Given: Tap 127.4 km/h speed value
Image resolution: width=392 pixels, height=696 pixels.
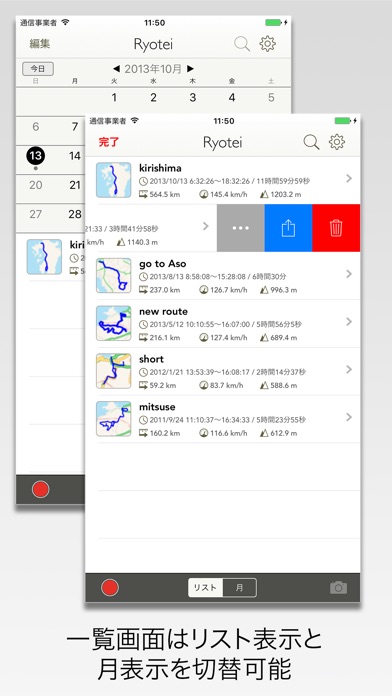Looking at the screenshot, I should pyautogui.click(x=229, y=338).
